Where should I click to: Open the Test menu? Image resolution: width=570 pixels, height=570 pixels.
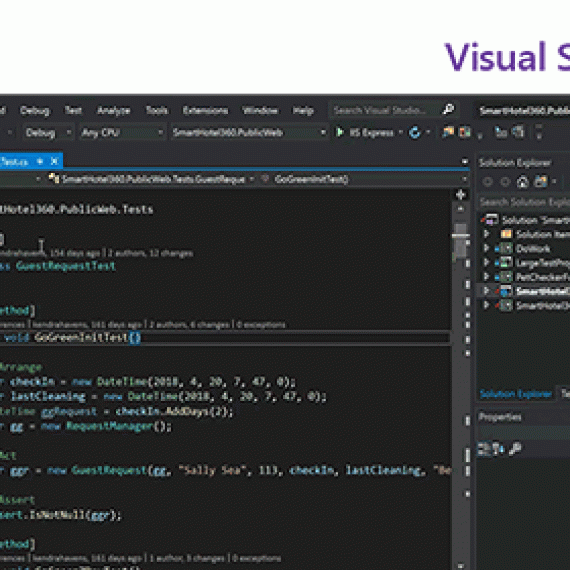[73, 111]
